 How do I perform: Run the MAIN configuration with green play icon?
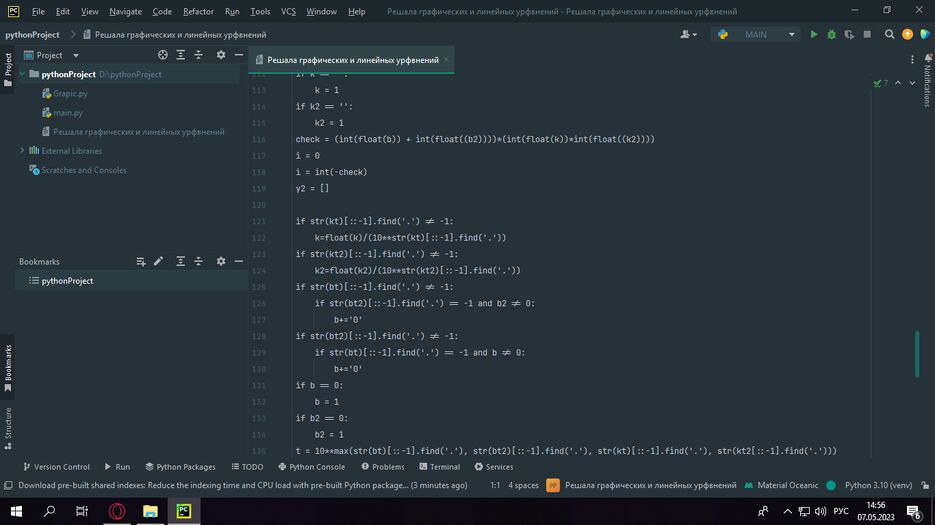814,35
